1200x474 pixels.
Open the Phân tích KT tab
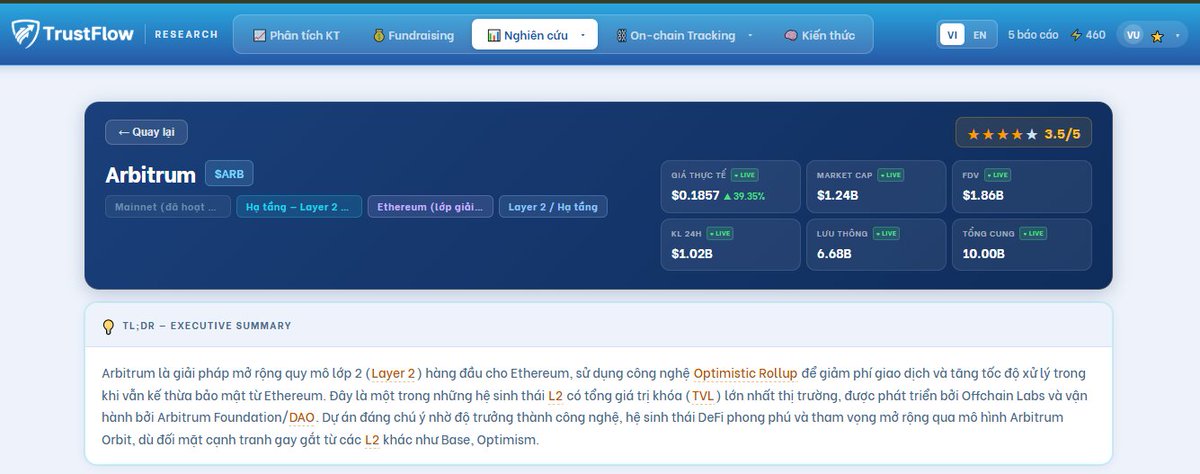click(x=297, y=35)
